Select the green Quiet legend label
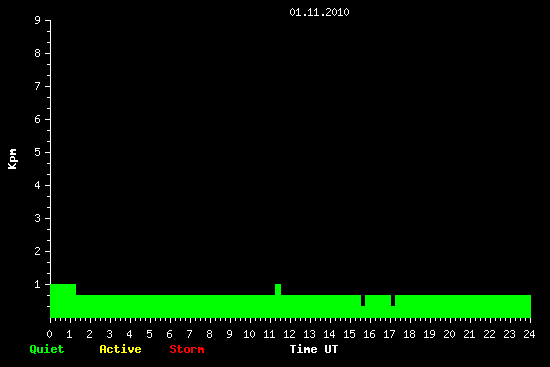This screenshot has height=367, width=550. pos(47,349)
